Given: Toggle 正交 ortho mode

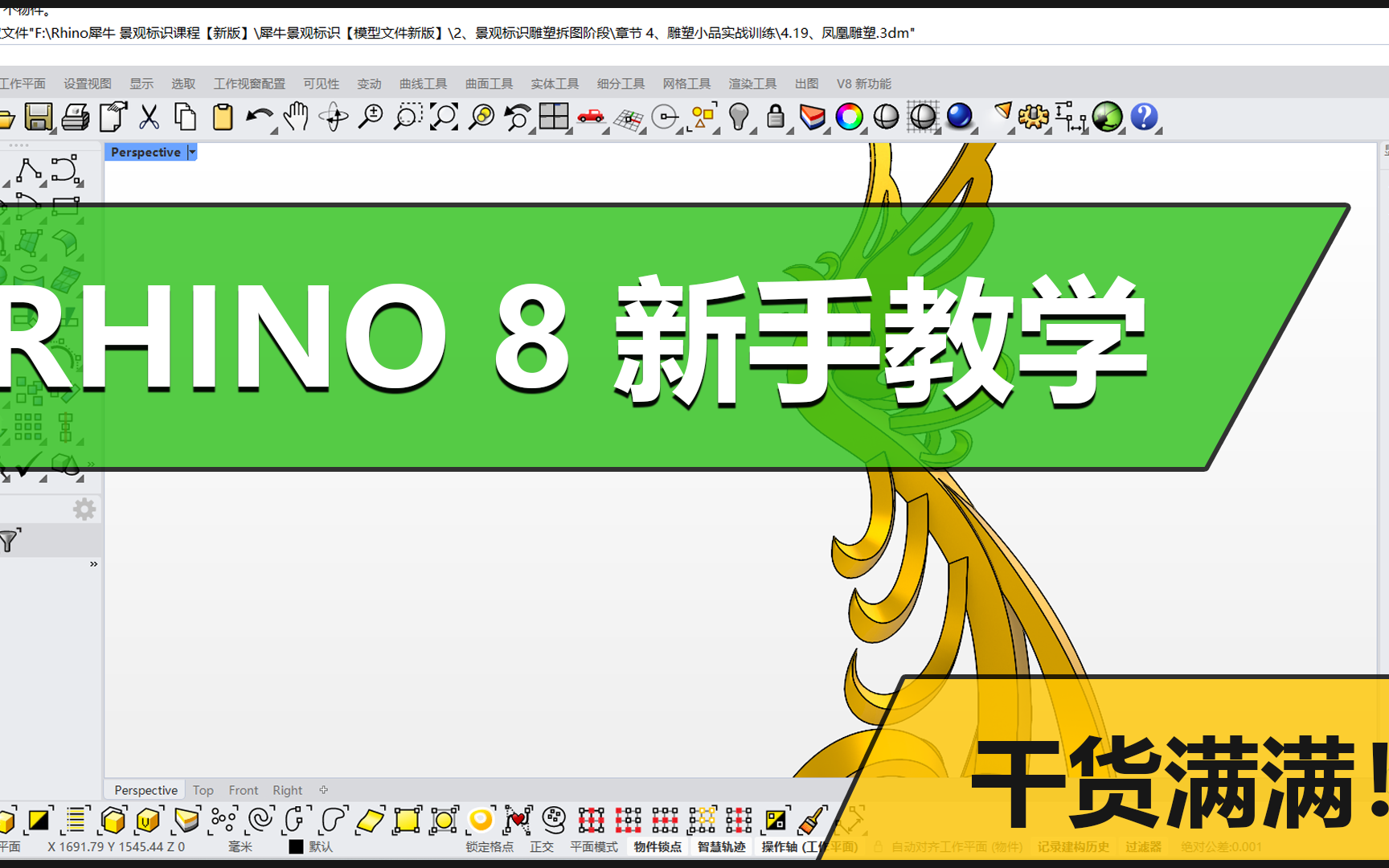Looking at the screenshot, I should [x=542, y=846].
